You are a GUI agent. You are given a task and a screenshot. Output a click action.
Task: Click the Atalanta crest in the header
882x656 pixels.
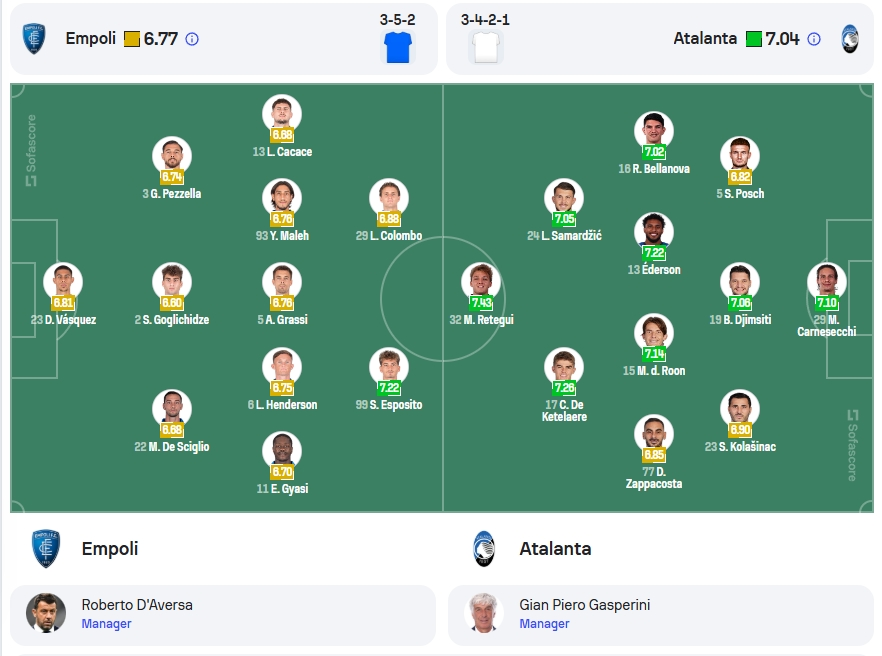849,39
